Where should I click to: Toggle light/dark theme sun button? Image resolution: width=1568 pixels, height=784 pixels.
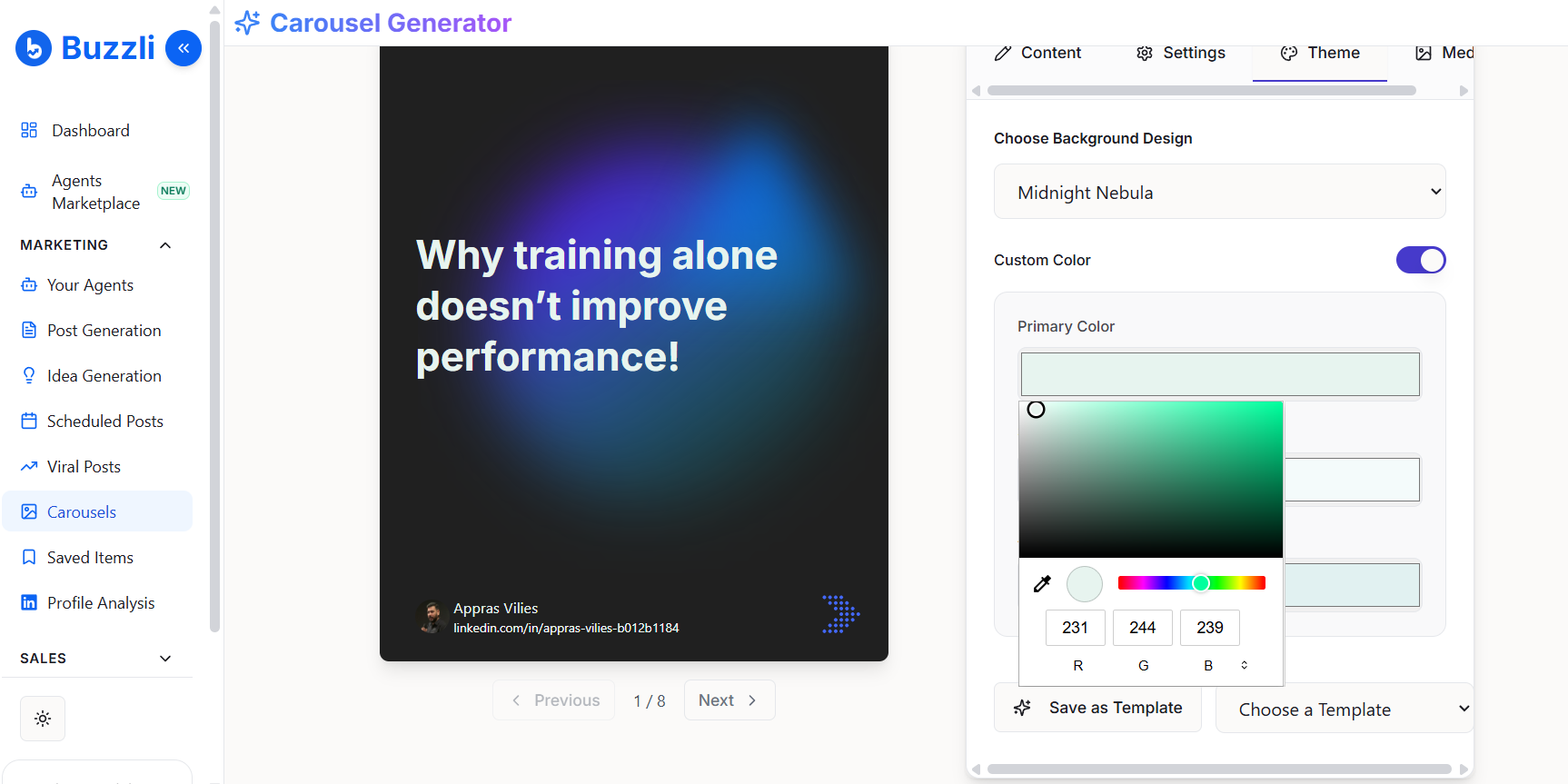[x=43, y=719]
